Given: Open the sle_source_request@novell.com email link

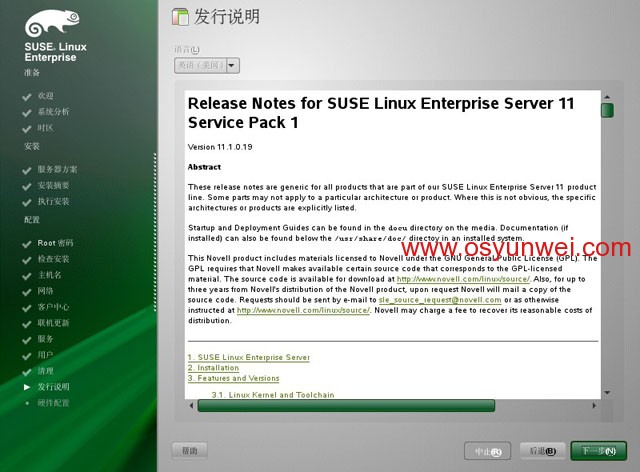Looking at the screenshot, I should pos(440,300).
